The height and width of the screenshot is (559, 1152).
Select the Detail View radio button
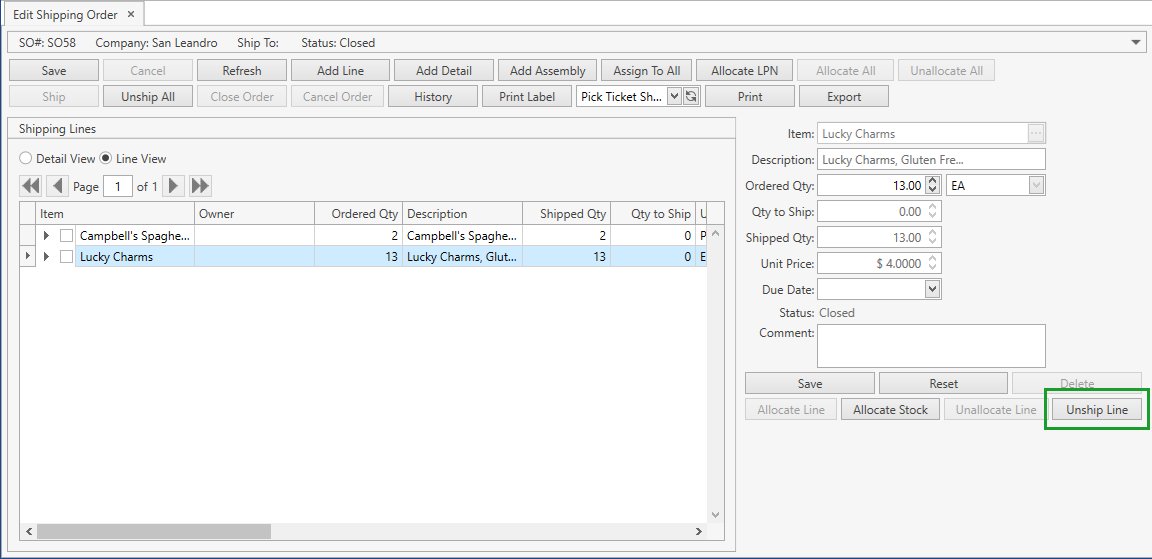click(26, 159)
